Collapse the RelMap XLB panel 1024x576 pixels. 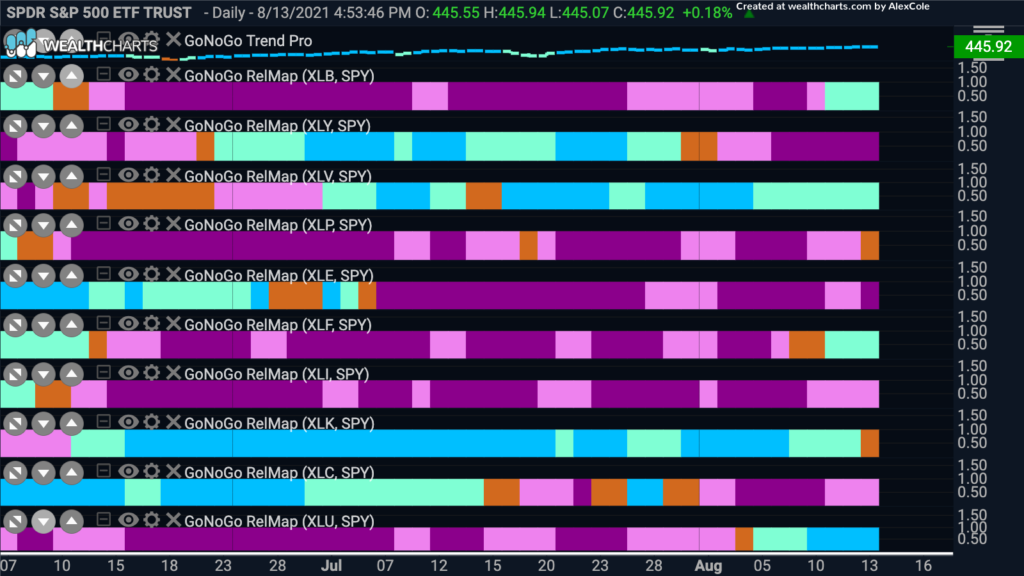(103, 73)
